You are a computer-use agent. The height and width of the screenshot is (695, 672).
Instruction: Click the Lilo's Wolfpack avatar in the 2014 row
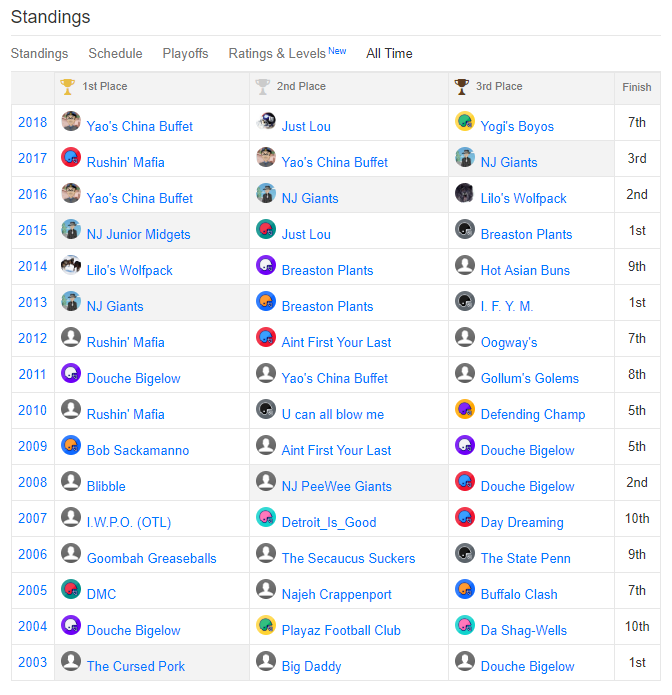tap(71, 265)
